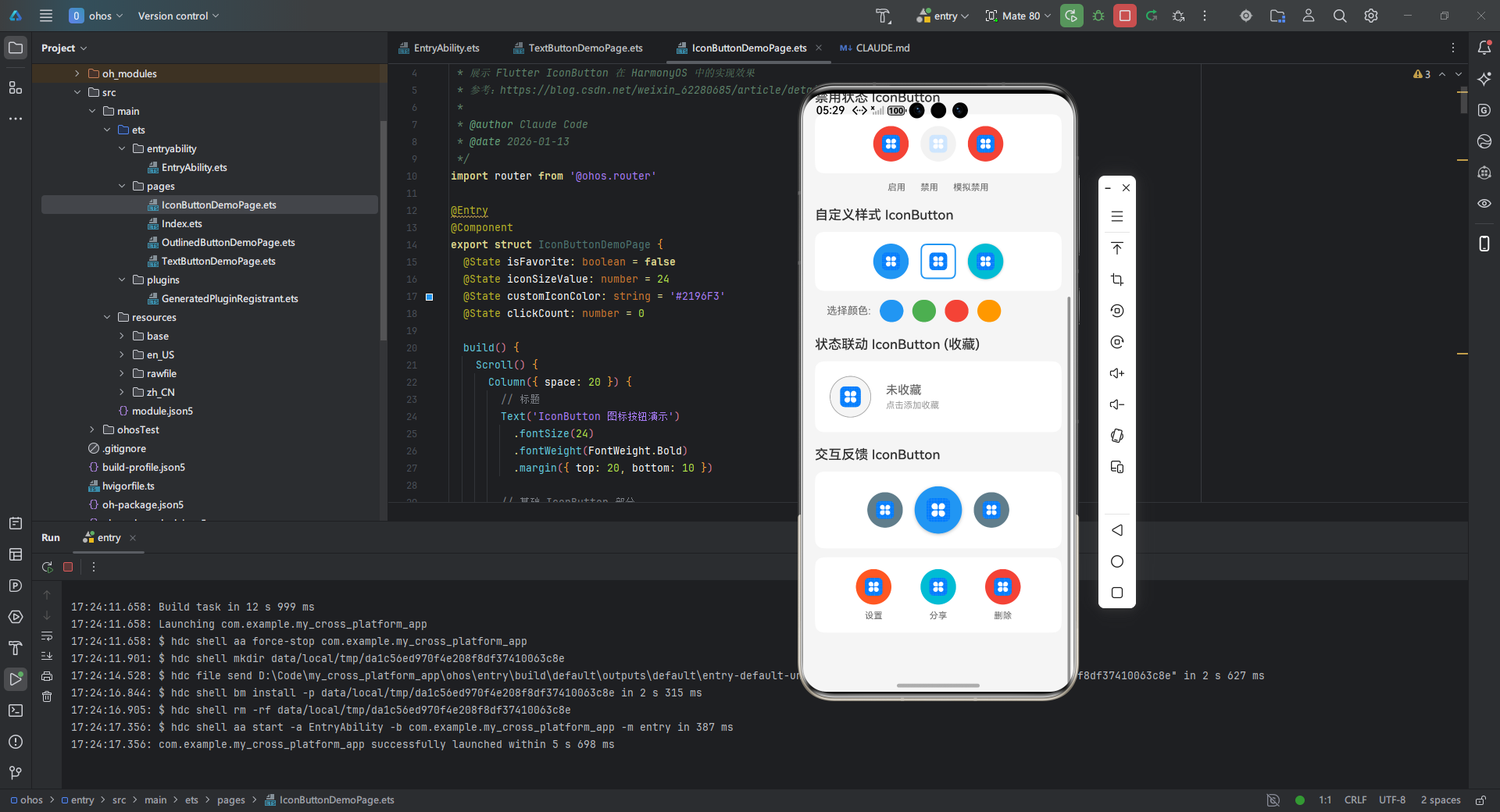Viewport: 1500px width, 812px height.
Task: Tap the 设置 icon button in emulator
Action: coord(873,586)
